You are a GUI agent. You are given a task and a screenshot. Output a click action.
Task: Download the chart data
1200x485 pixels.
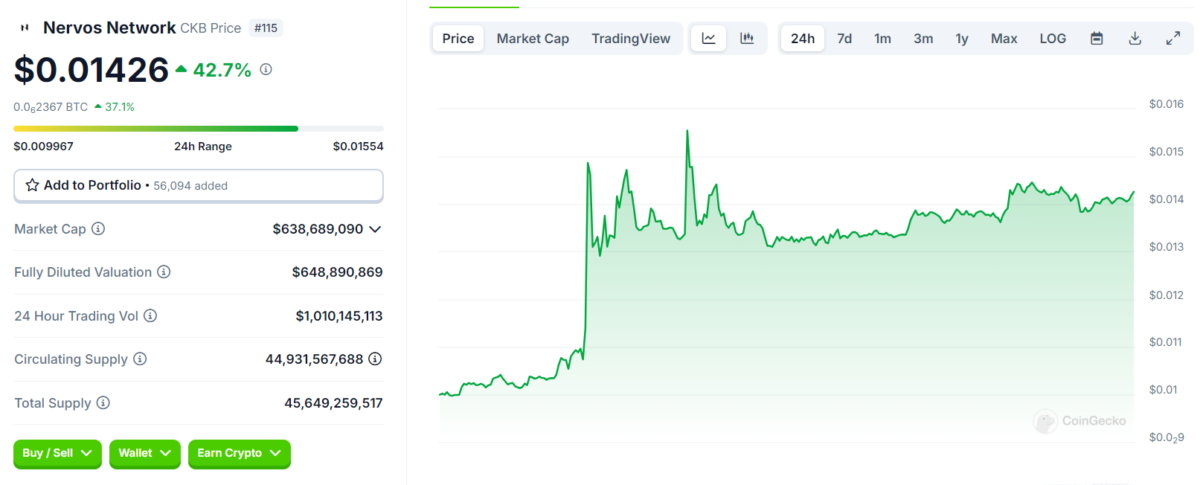(1135, 39)
